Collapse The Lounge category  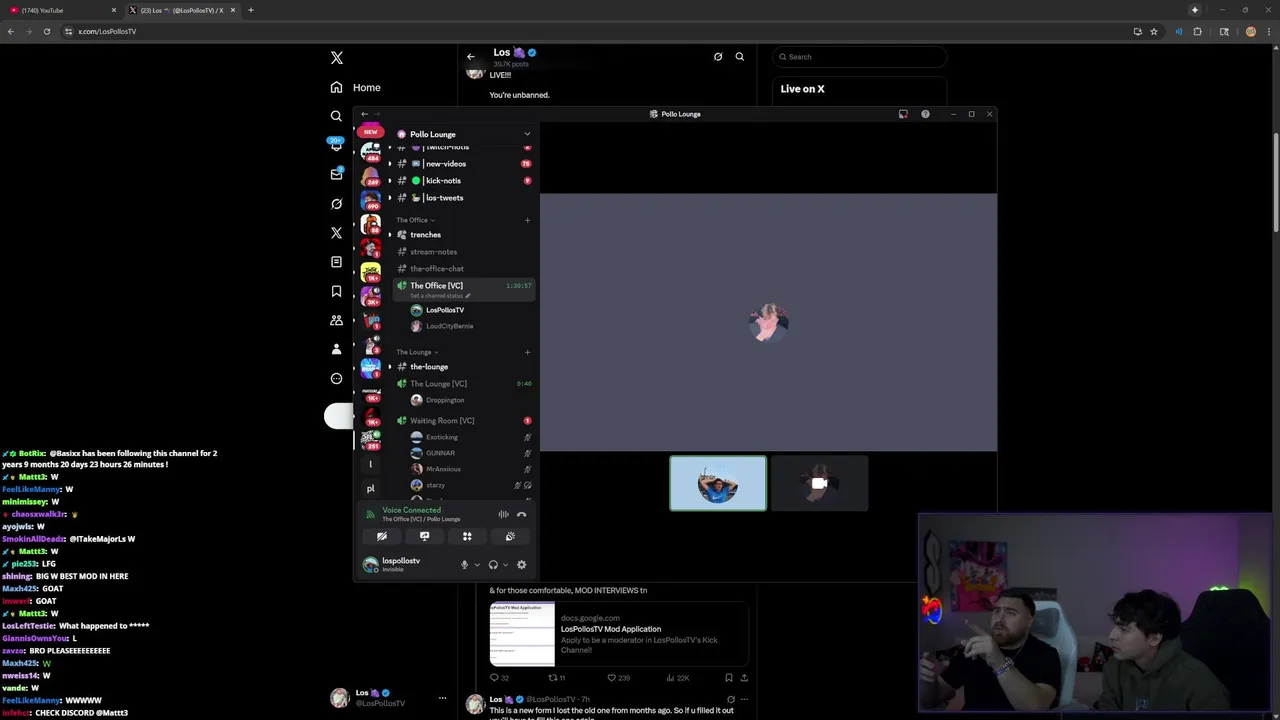(416, 352)
